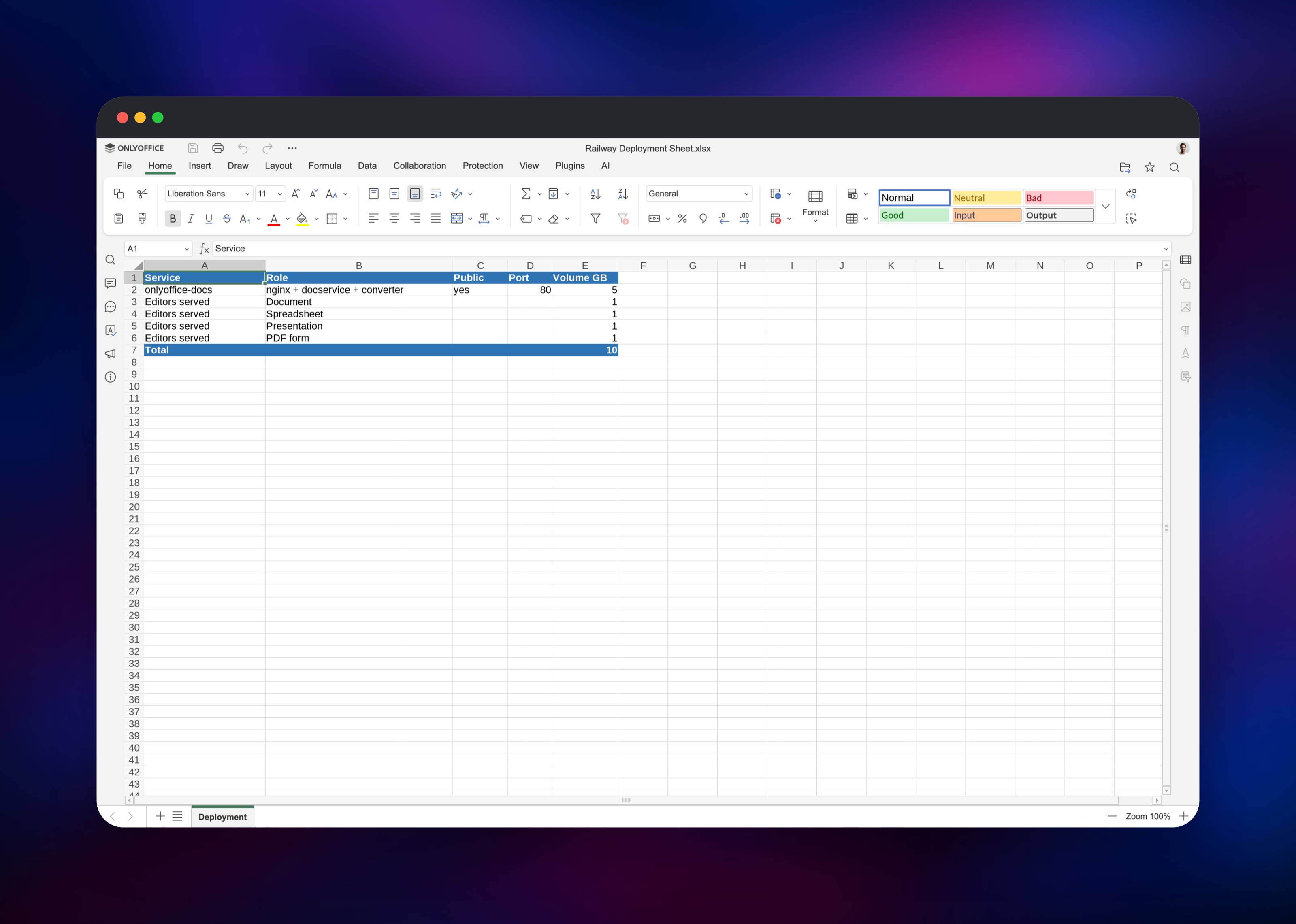This screenshot has width=1296, height=924.
Task: Open About info icon in sidebar
Action: pos(111,377)
